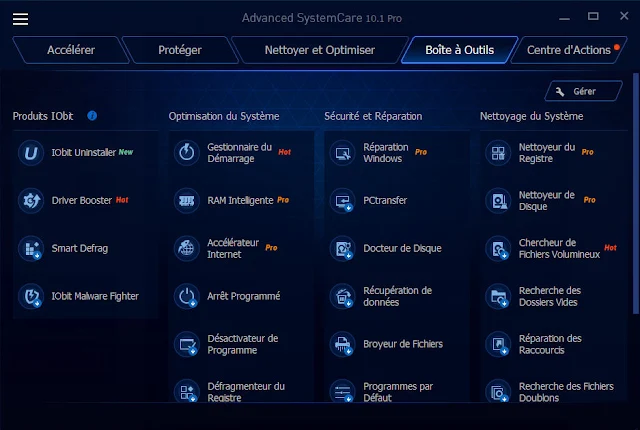Click the Défragmenteur du Registre icon
640x430 pixels.
pyautogui.click(x=187, y=391)
